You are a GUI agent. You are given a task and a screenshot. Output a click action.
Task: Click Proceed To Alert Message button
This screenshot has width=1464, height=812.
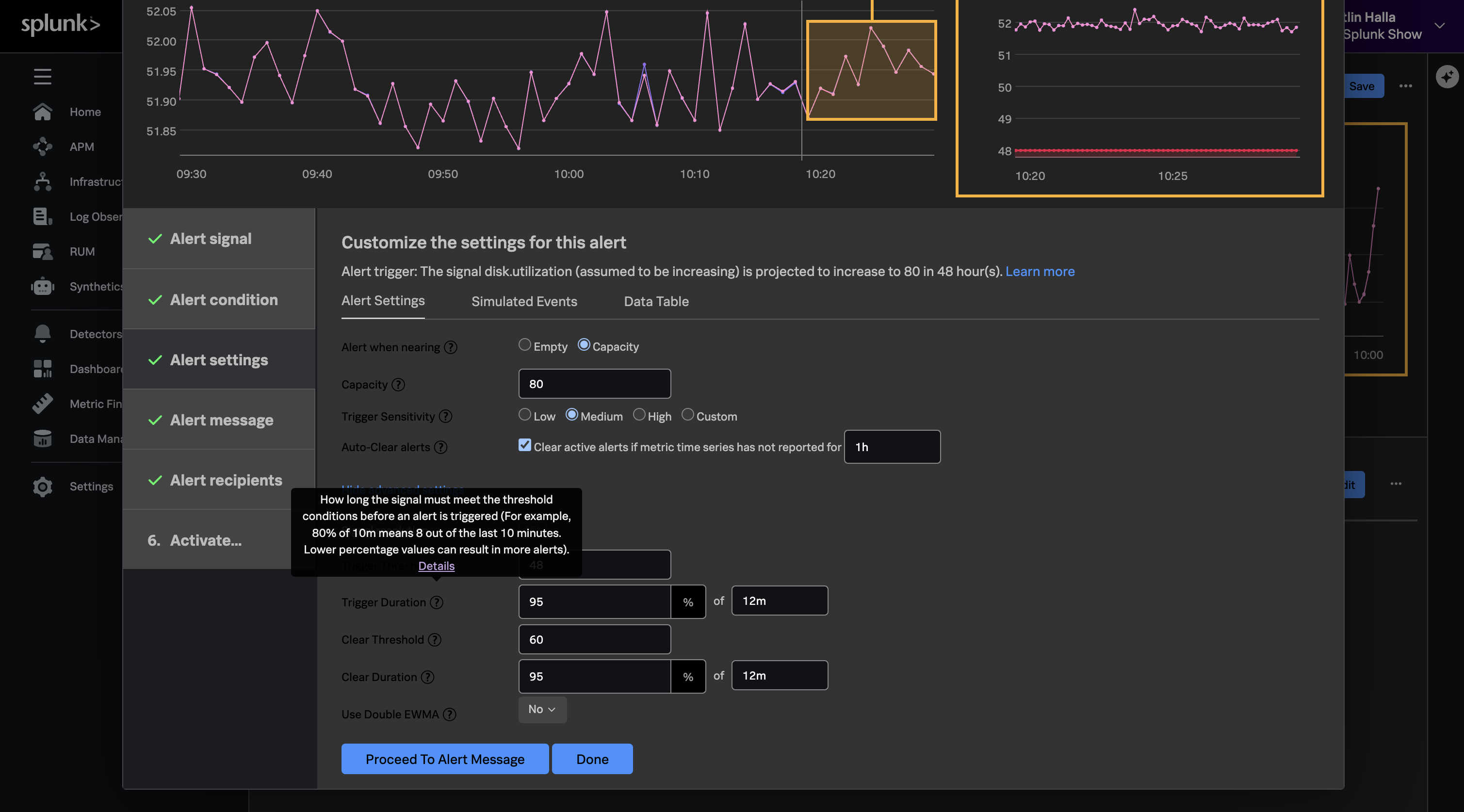444,759
